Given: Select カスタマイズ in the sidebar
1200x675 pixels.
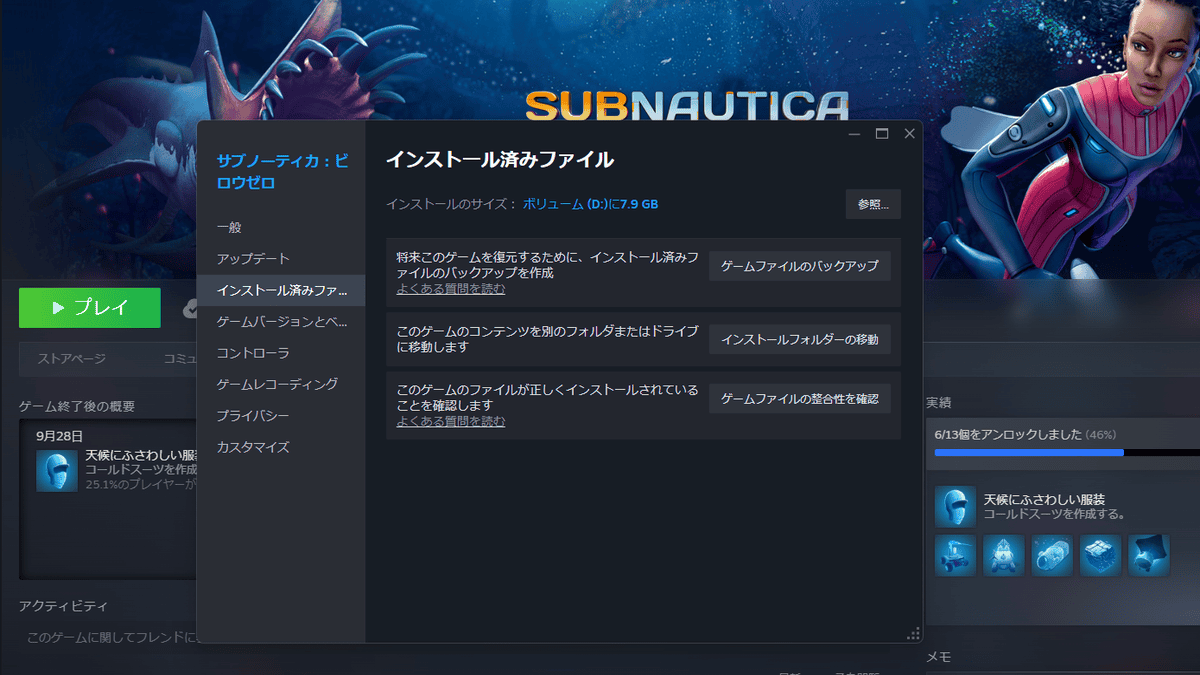Looking at the screenshot, I should click(281, 447).
